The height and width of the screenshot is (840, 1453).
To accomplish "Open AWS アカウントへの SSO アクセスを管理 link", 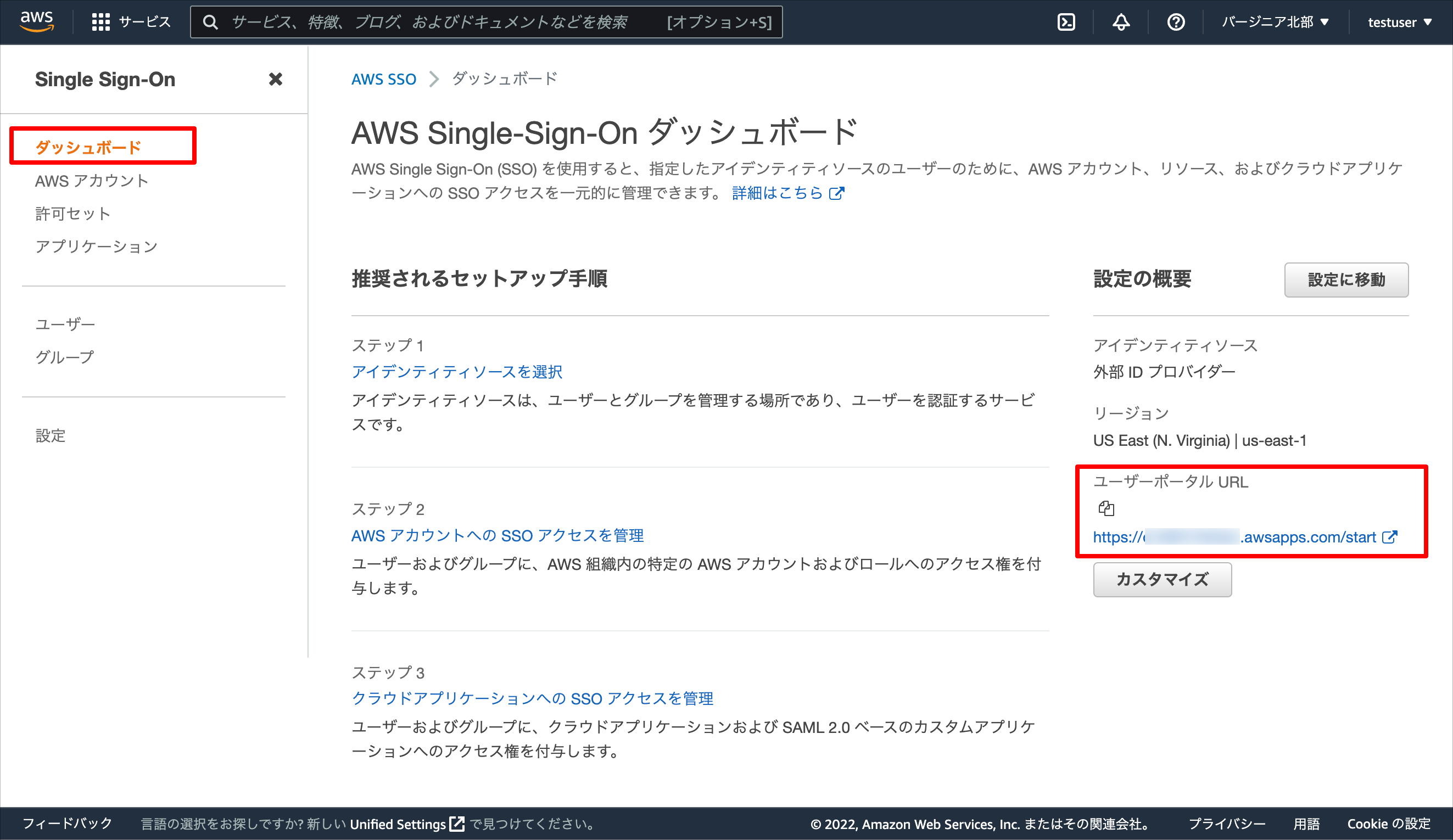I will click(498, 535).
